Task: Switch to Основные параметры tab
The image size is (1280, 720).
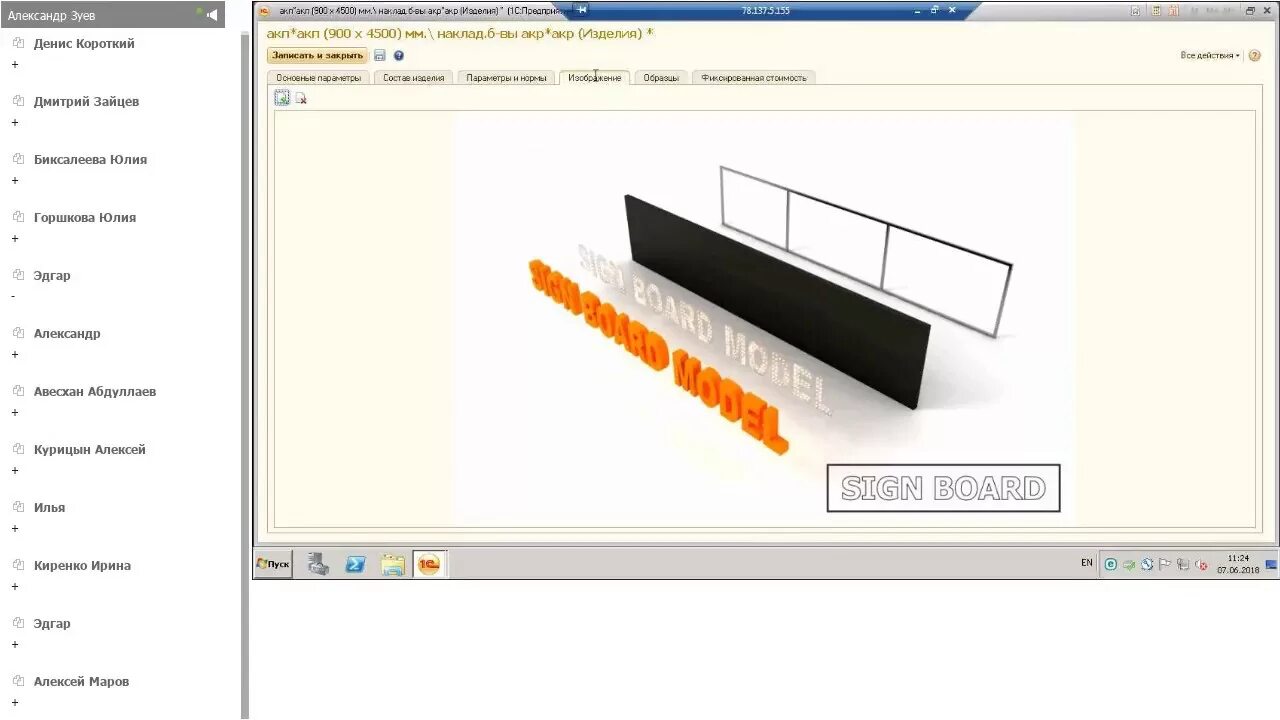Action: tap(319, 78)
